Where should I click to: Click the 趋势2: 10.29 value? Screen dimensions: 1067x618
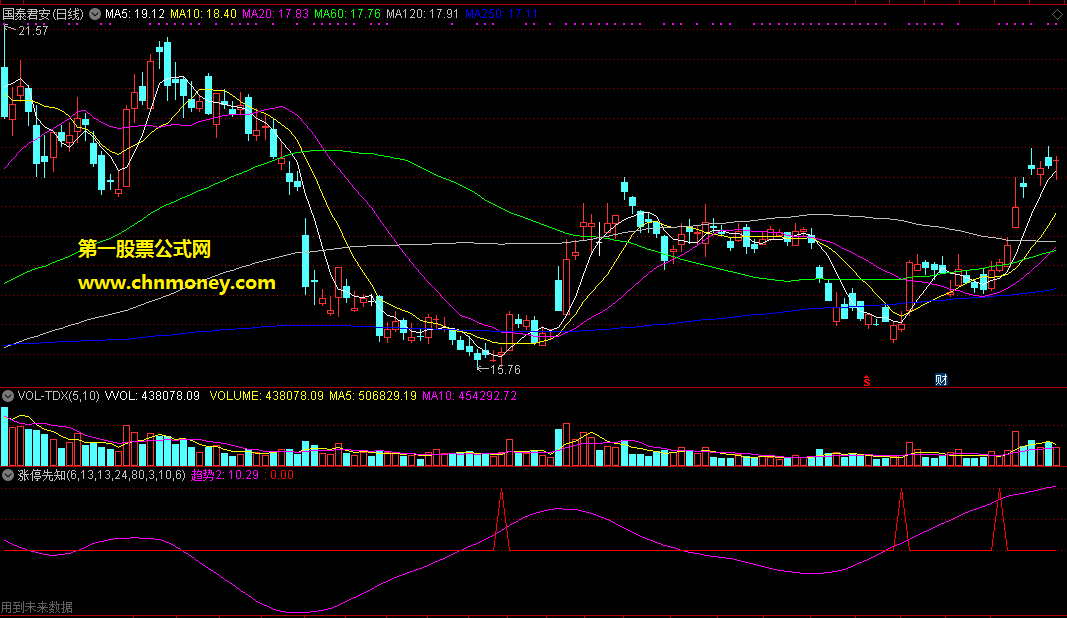point(225,475)
